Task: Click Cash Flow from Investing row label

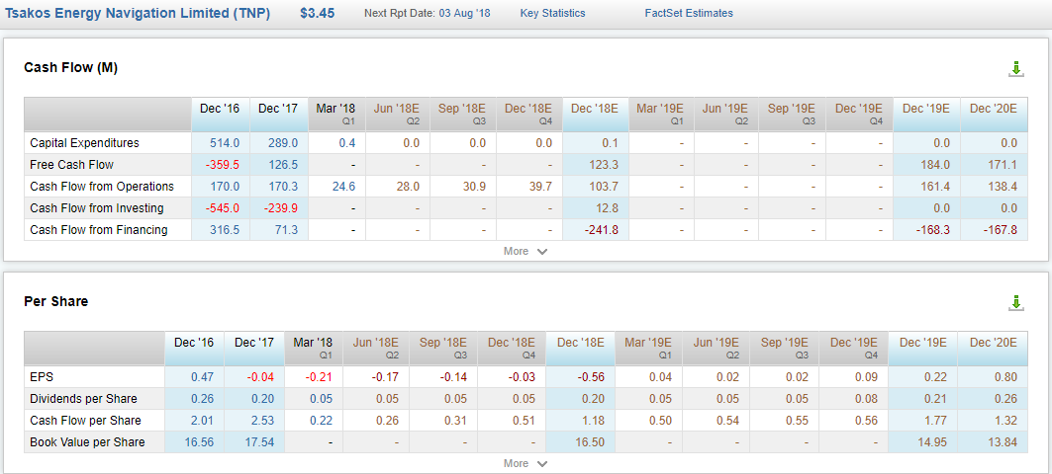Action: pos(97,208)
